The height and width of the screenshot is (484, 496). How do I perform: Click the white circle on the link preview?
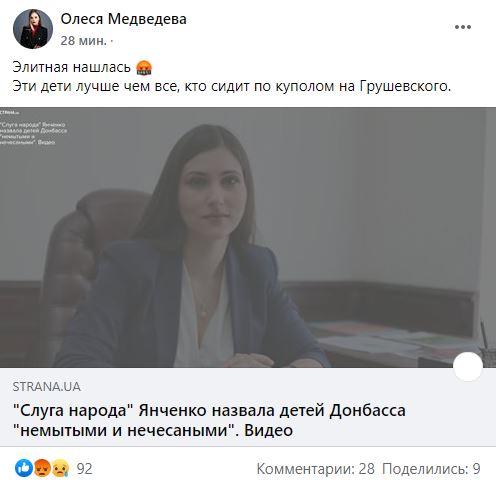468,366
